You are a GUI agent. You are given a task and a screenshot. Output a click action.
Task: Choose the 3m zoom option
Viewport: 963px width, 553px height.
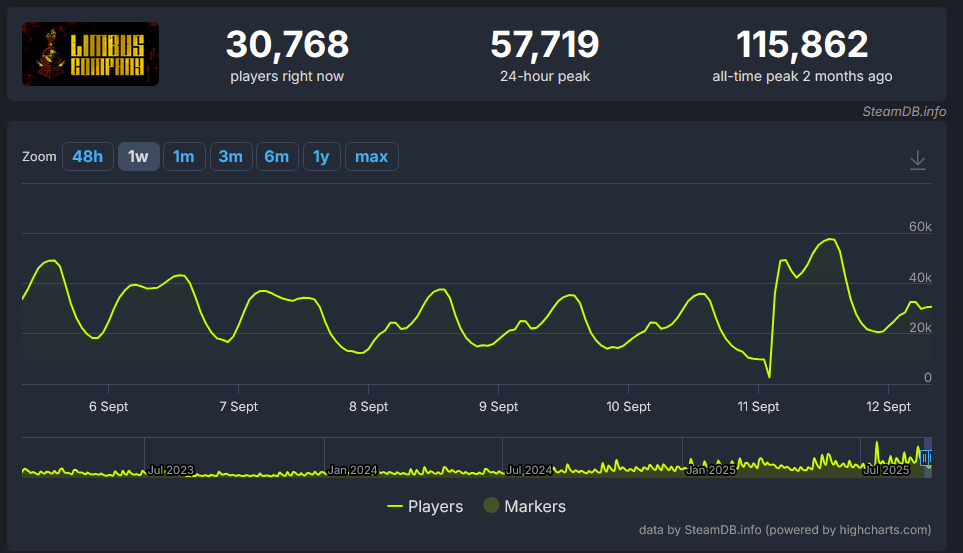click(x=231, y=157)
